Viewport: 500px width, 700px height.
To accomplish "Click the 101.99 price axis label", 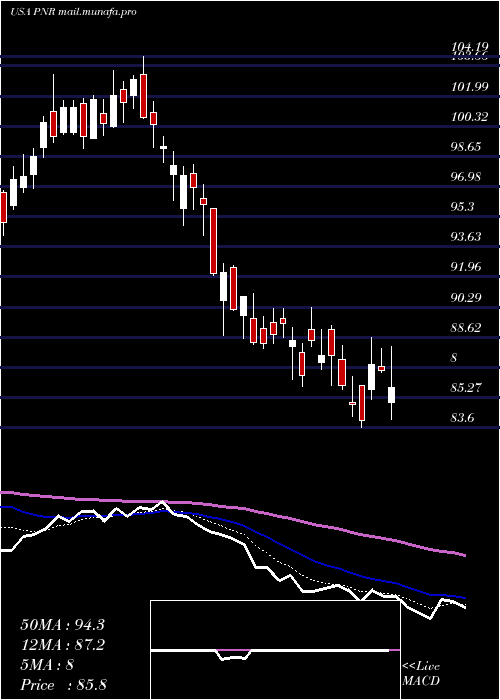I will point(468,88).
